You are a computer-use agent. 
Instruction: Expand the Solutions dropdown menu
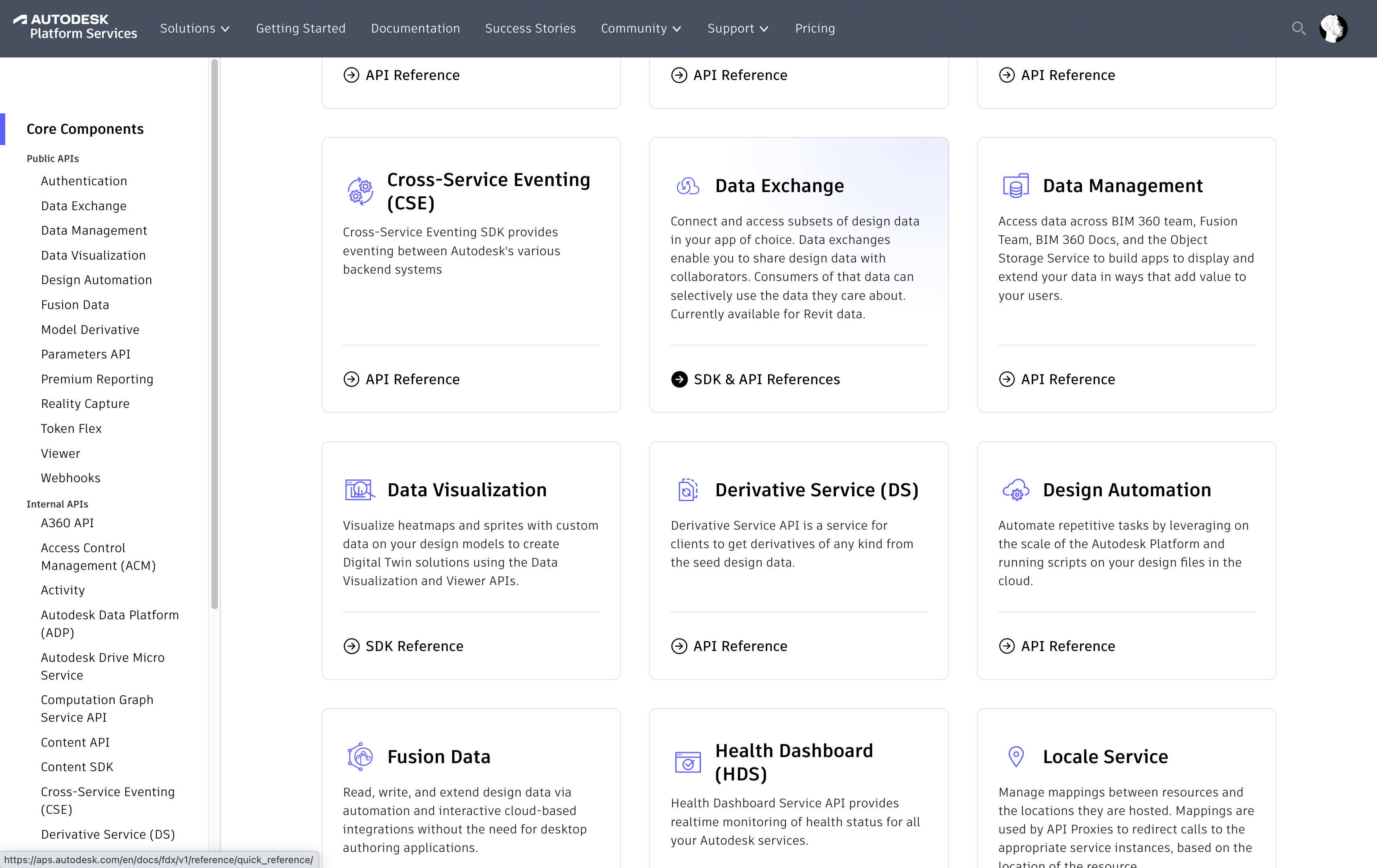click(195, 28)
